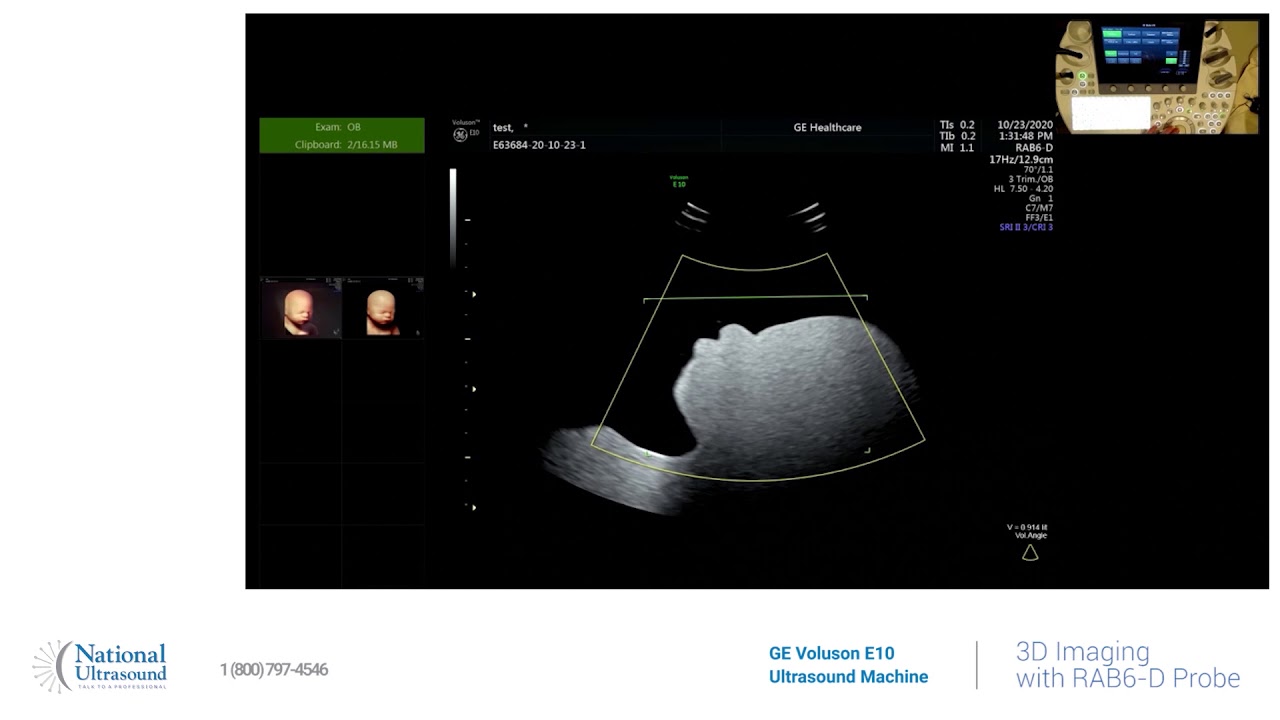Click the date '10/23/2020'
This screenshot has width=1280, height=720.
coord(1025,125)
